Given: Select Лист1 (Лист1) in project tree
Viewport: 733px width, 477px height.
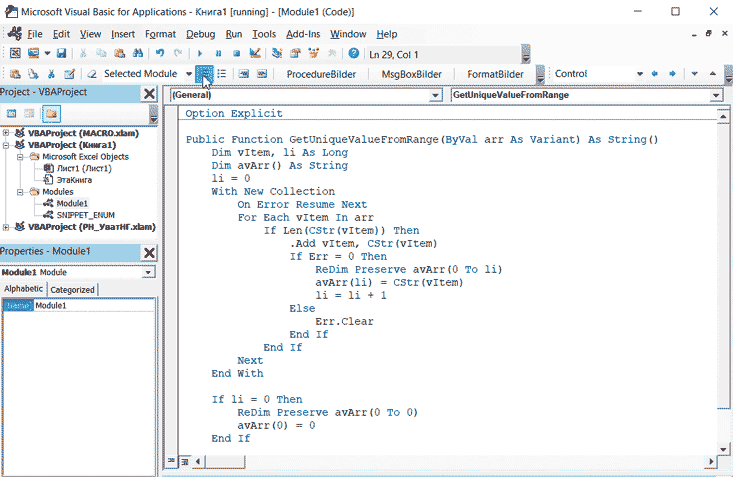Looking at the screenshot, I should click(x=84, y=168).
